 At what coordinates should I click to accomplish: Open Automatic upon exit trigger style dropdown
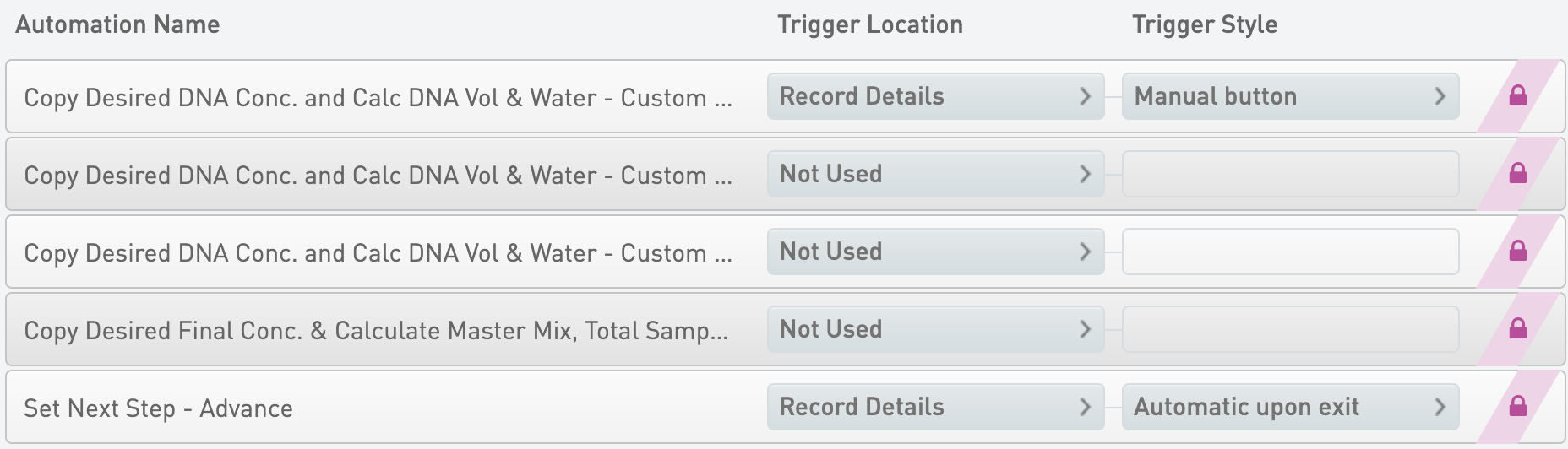click(1290, 407)
